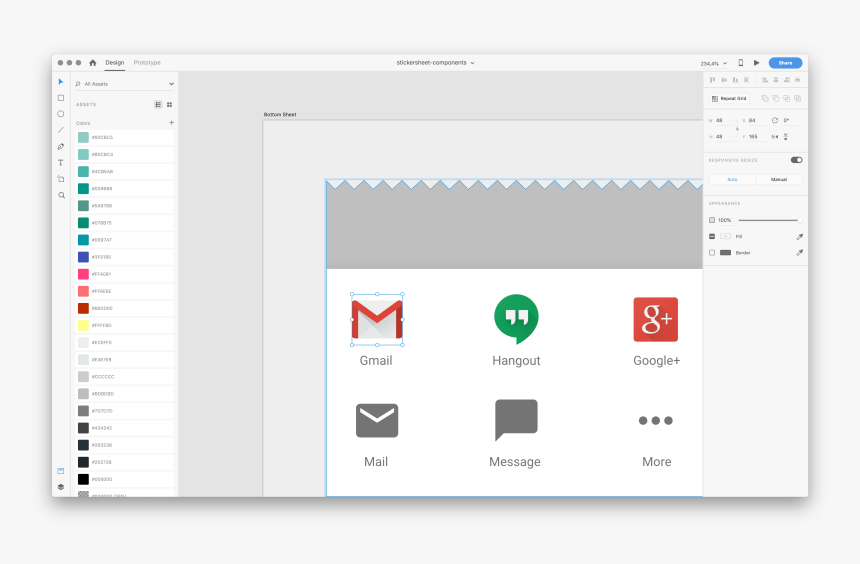This screenshot has height=564, width=860.
Task: Open the Fill color swatch
Action: click(726, 236)
